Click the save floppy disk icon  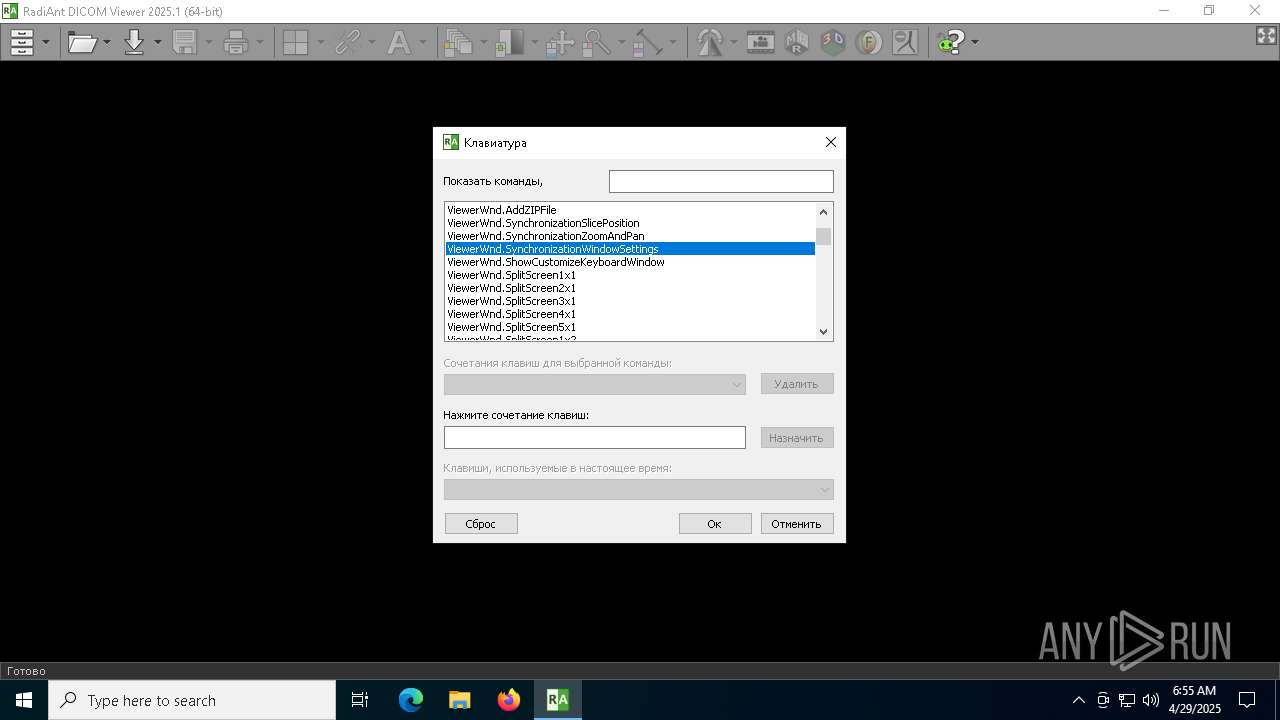(185, 42)
